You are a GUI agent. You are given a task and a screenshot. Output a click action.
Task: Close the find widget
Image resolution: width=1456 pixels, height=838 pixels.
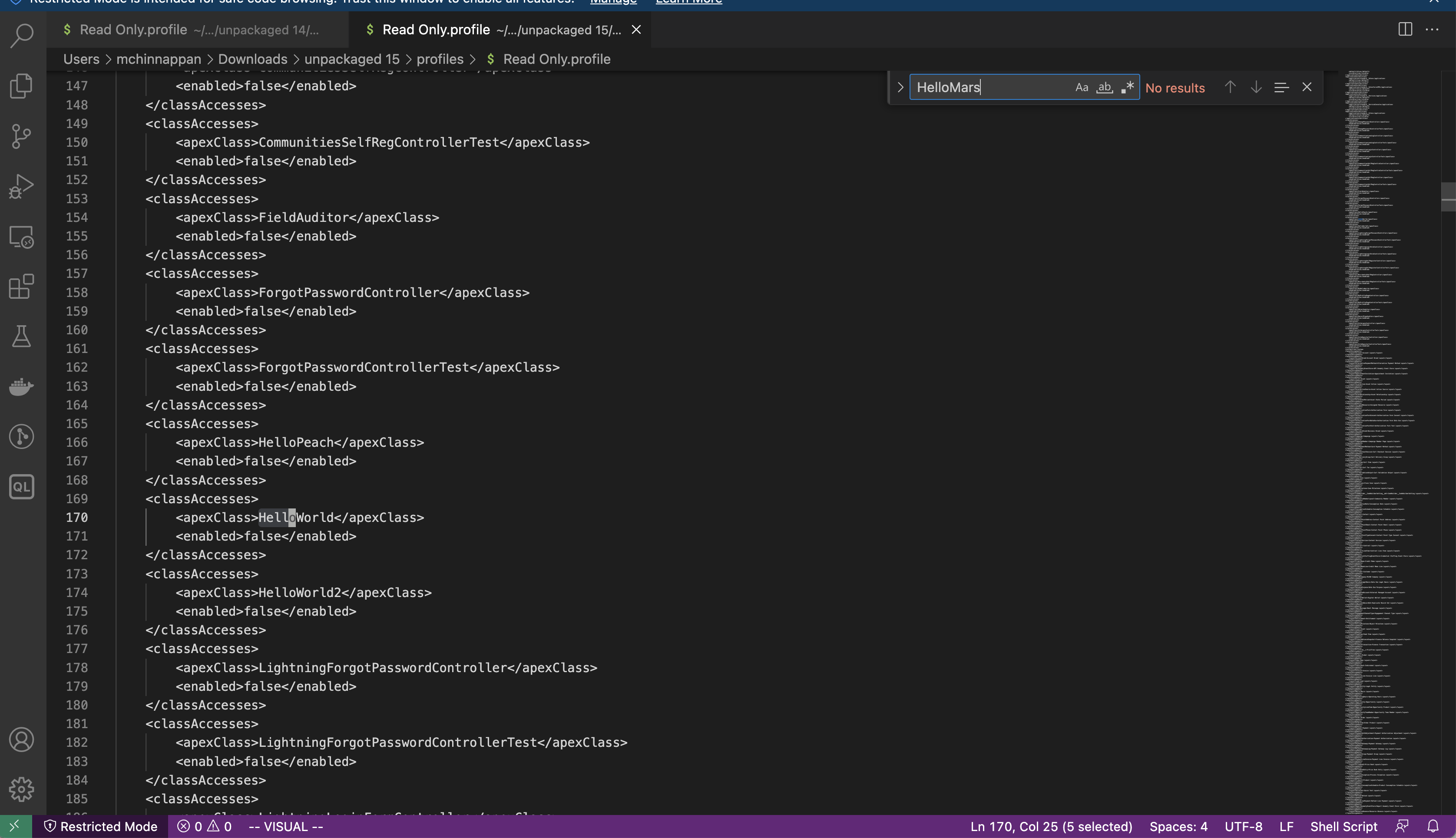click(1307, 87)
